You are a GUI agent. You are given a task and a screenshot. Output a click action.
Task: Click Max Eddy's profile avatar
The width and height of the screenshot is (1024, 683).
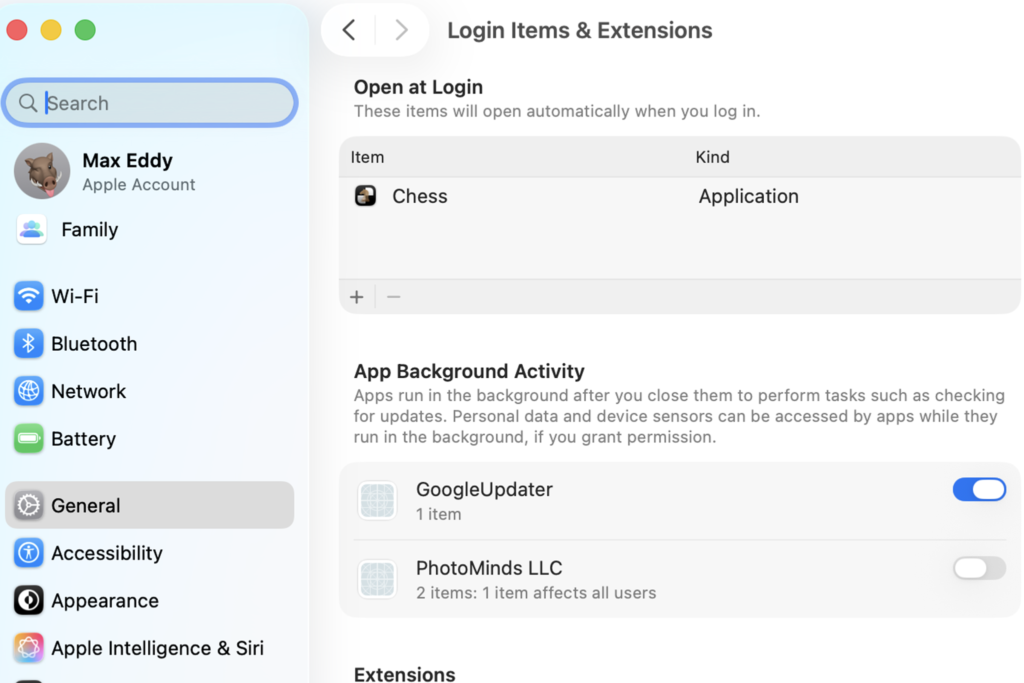coord(41,171)
